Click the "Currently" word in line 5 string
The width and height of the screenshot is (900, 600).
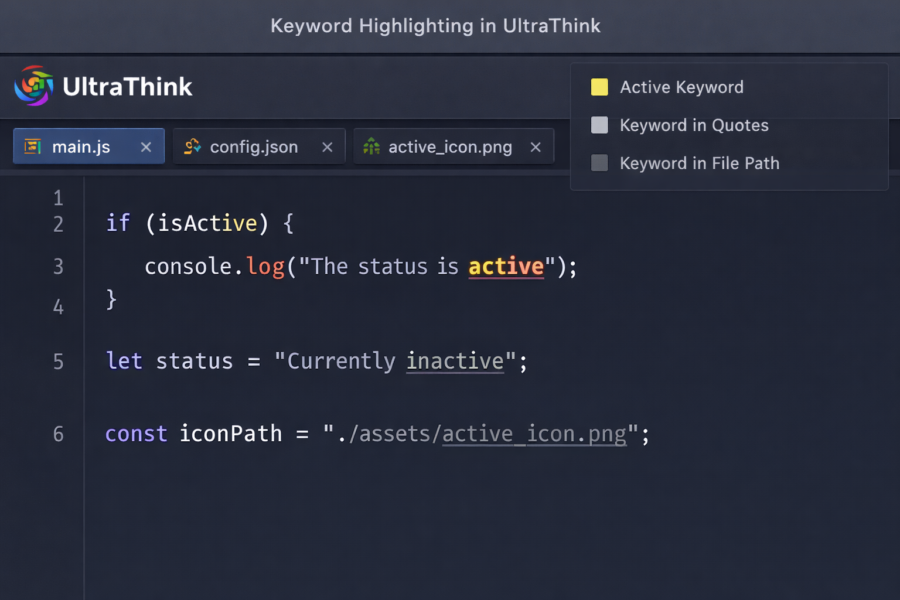point(341,362)
